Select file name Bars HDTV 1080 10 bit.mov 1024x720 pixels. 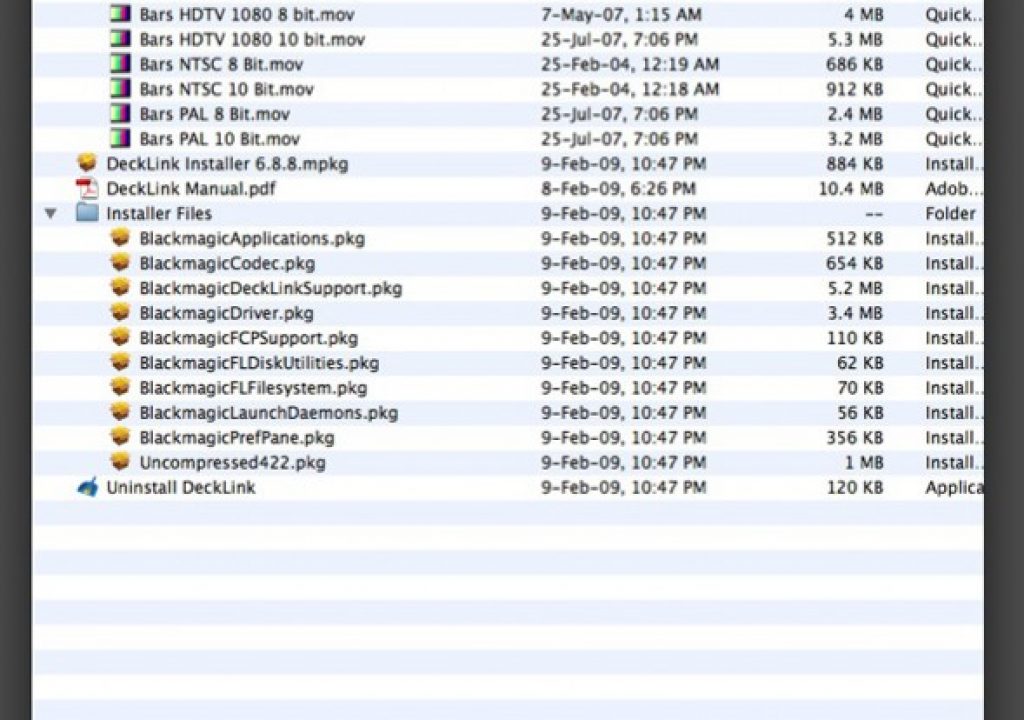(252, 39)
